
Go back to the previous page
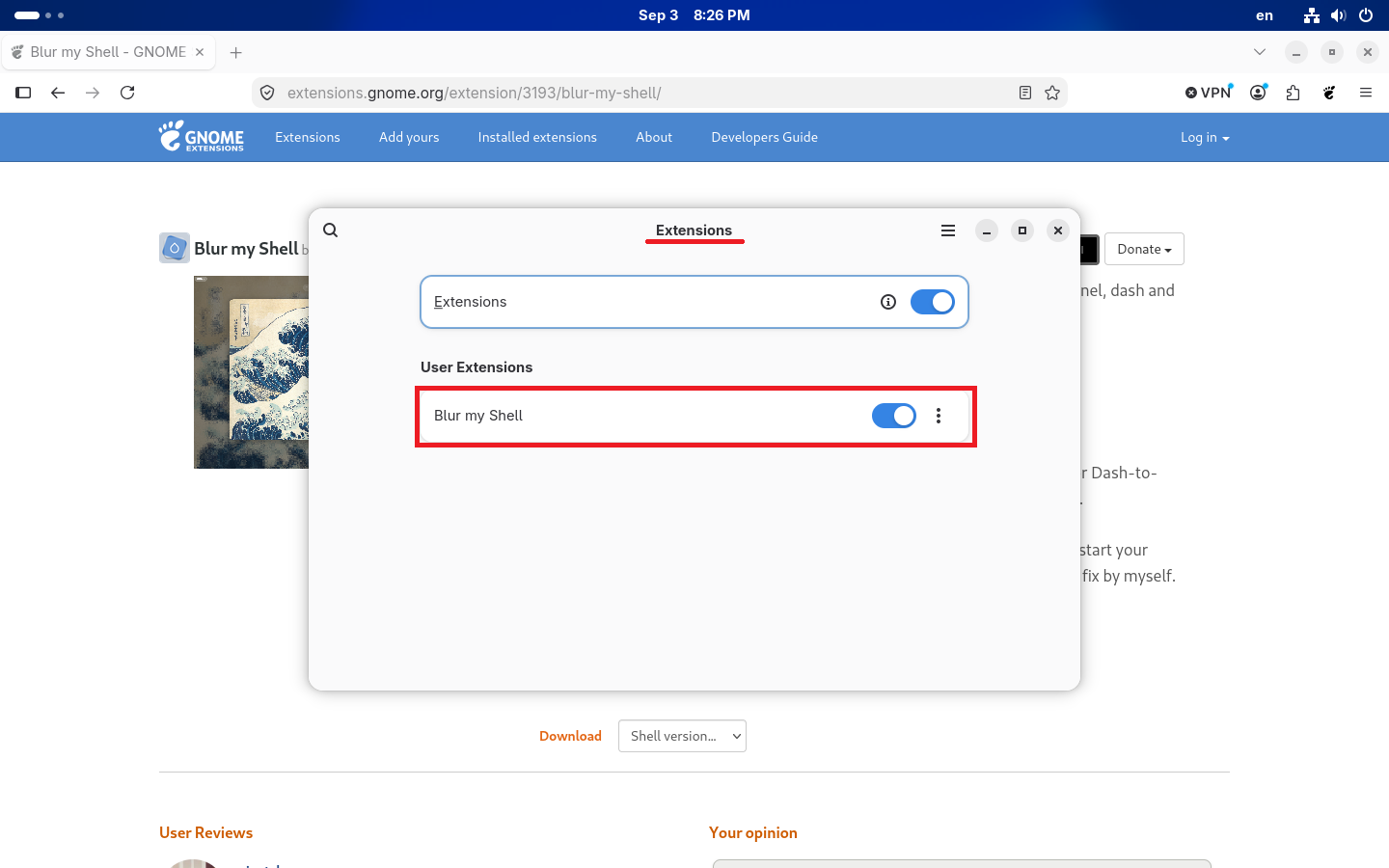pyautogui.click(x=58, y=93)
